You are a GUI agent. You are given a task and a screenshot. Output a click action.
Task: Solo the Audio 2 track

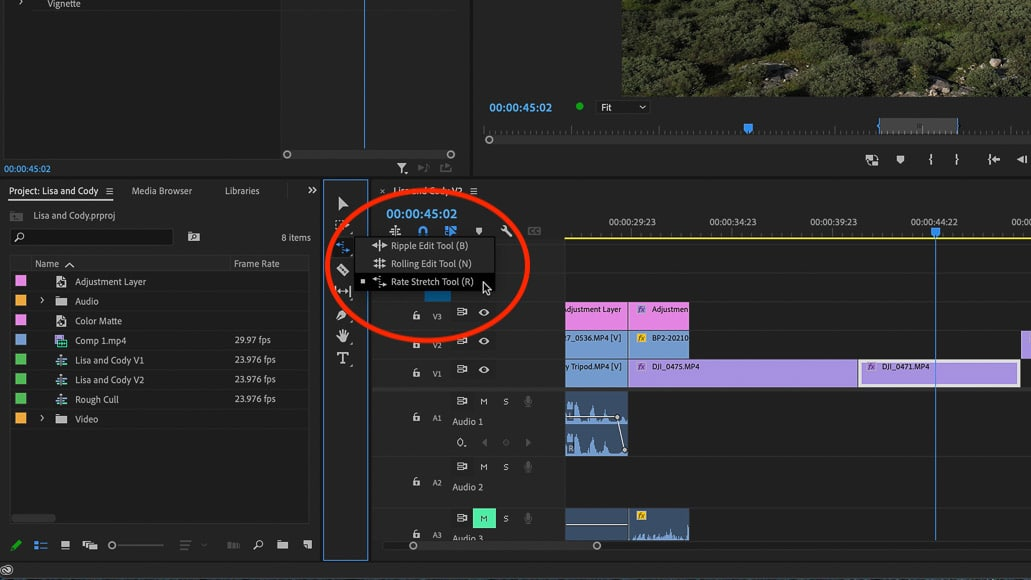pyautogui.click(x=506, y=467)
